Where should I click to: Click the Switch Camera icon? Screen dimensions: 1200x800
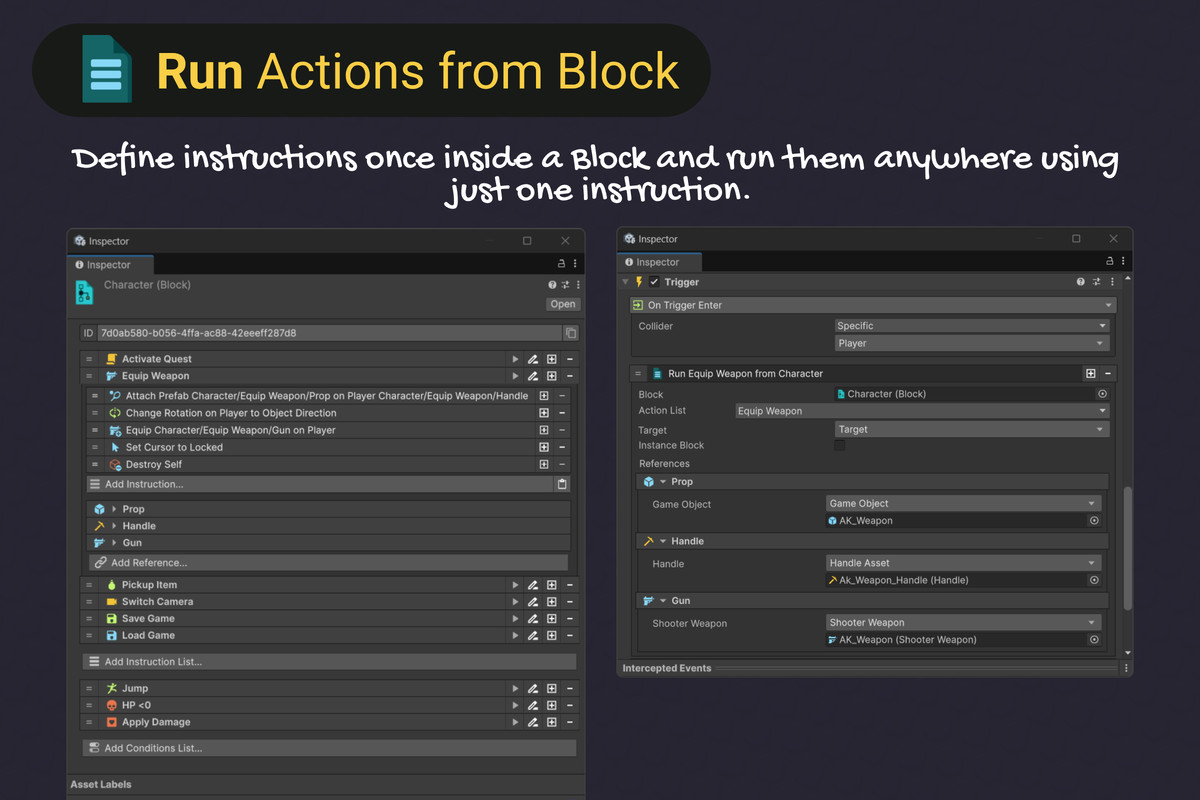click(111, 601)
